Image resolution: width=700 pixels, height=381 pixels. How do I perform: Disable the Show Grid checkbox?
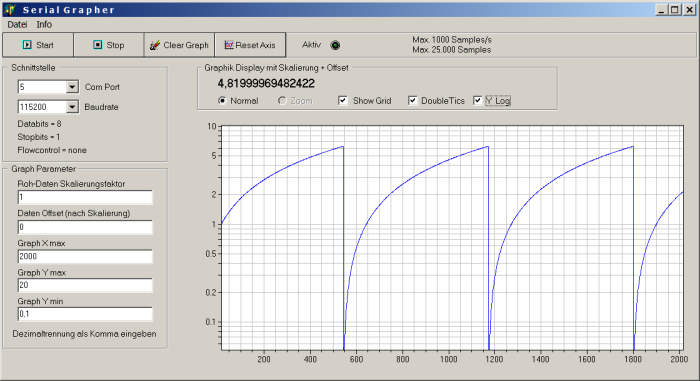[343, 100]
